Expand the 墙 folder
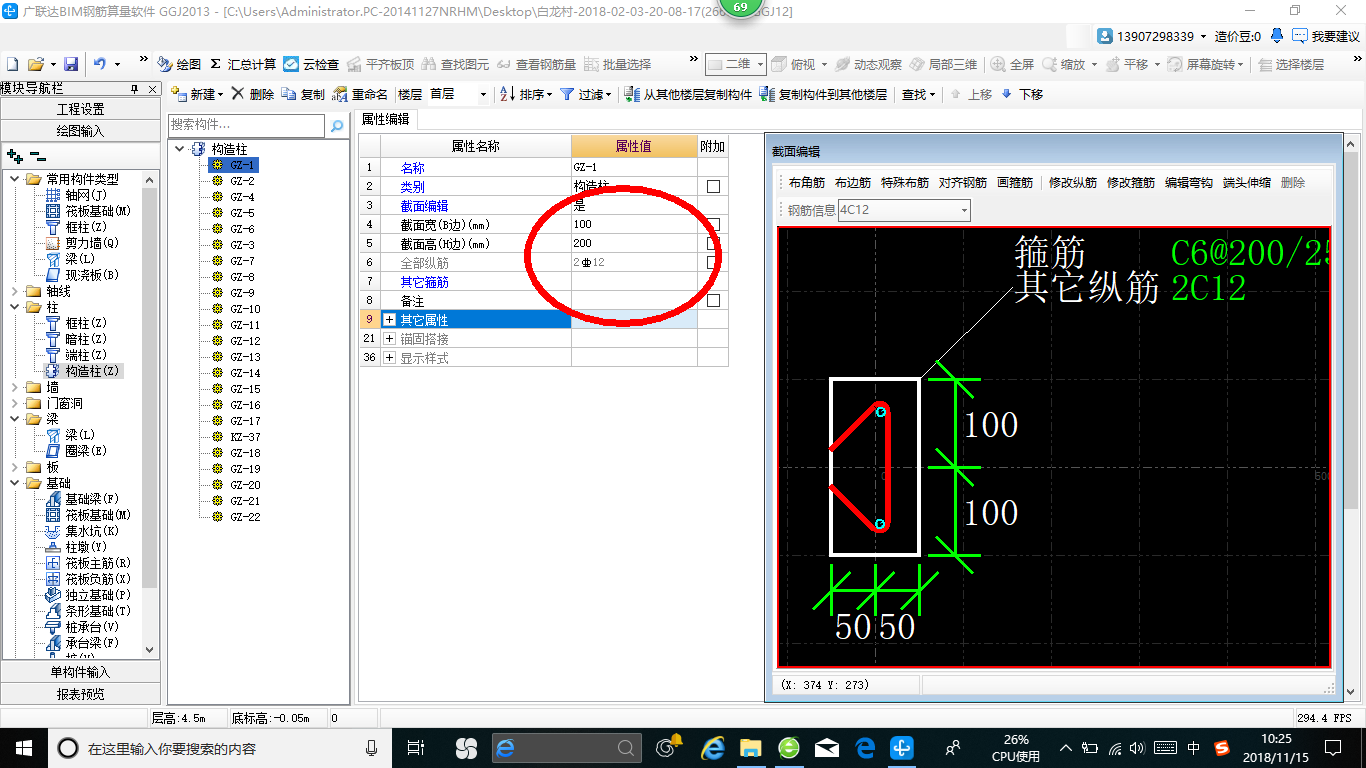The image size is (1366, 768). click(x=14, y=387)
